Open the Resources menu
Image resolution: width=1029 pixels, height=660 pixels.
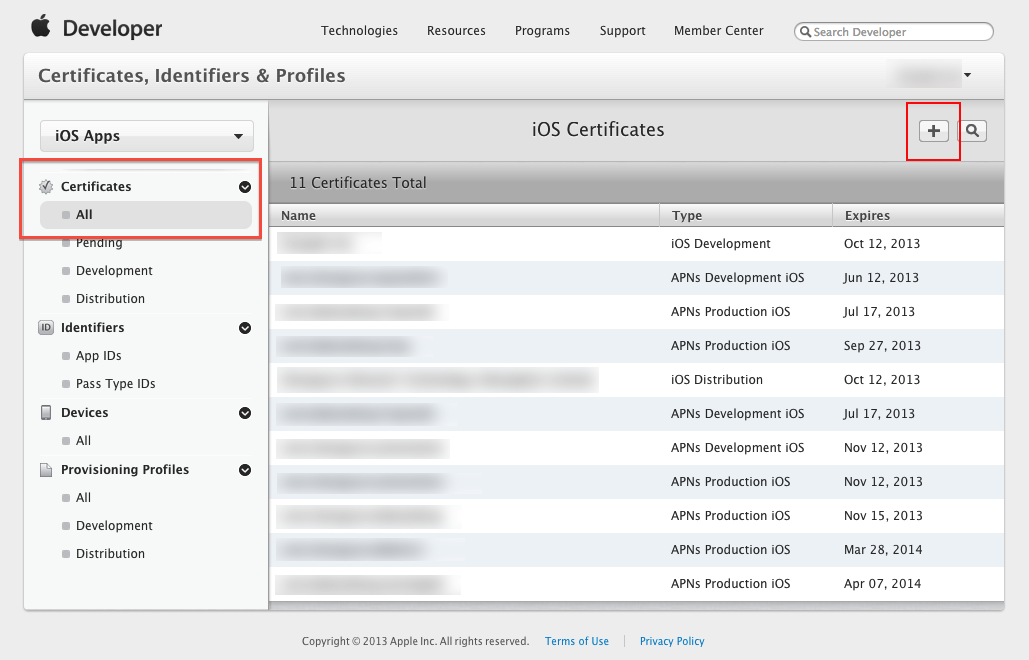point(456,31)
